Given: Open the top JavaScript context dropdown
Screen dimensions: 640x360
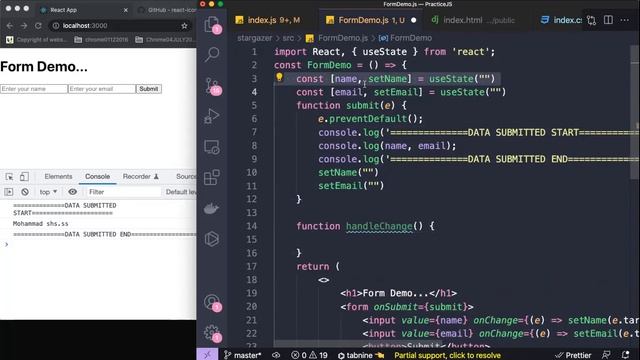Looking at the screenshot, I should click(48, 192).
